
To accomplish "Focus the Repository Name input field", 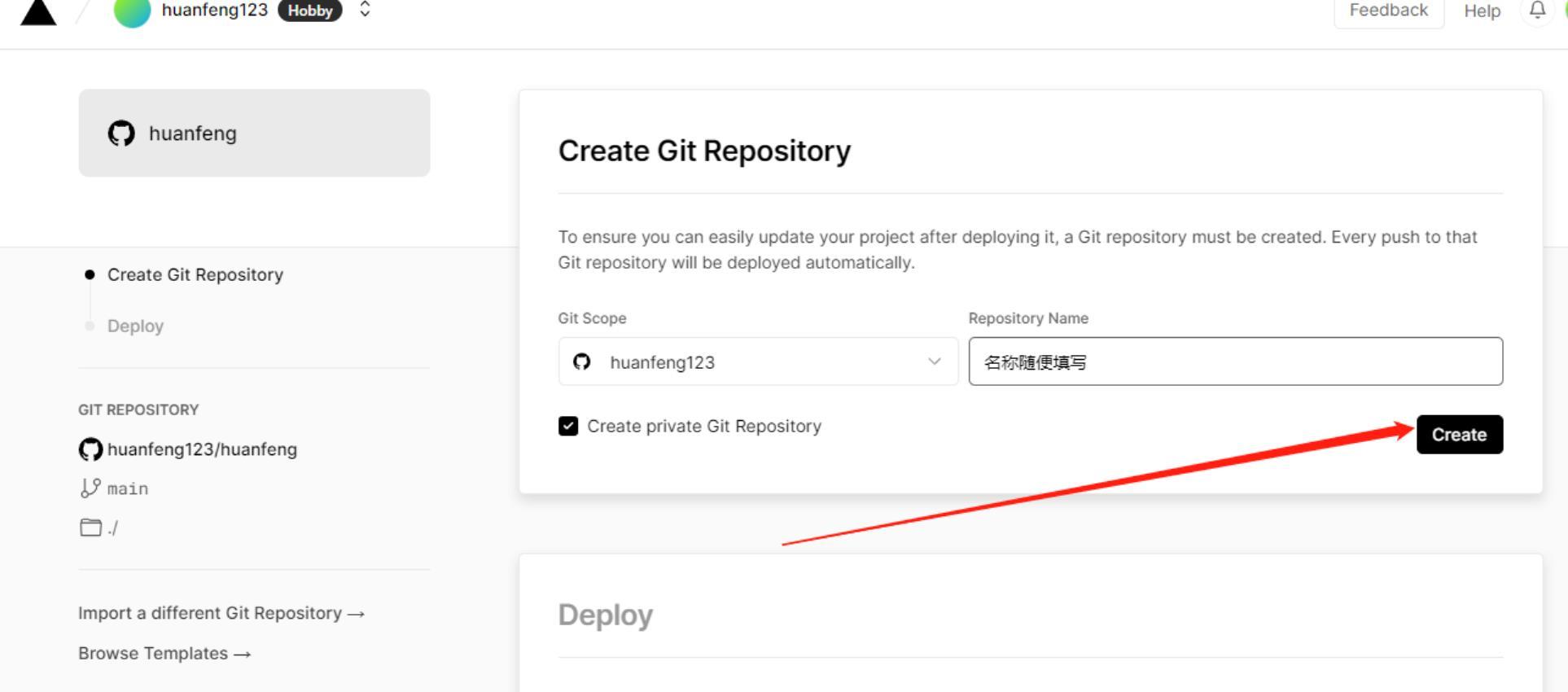I will 1235,361.
